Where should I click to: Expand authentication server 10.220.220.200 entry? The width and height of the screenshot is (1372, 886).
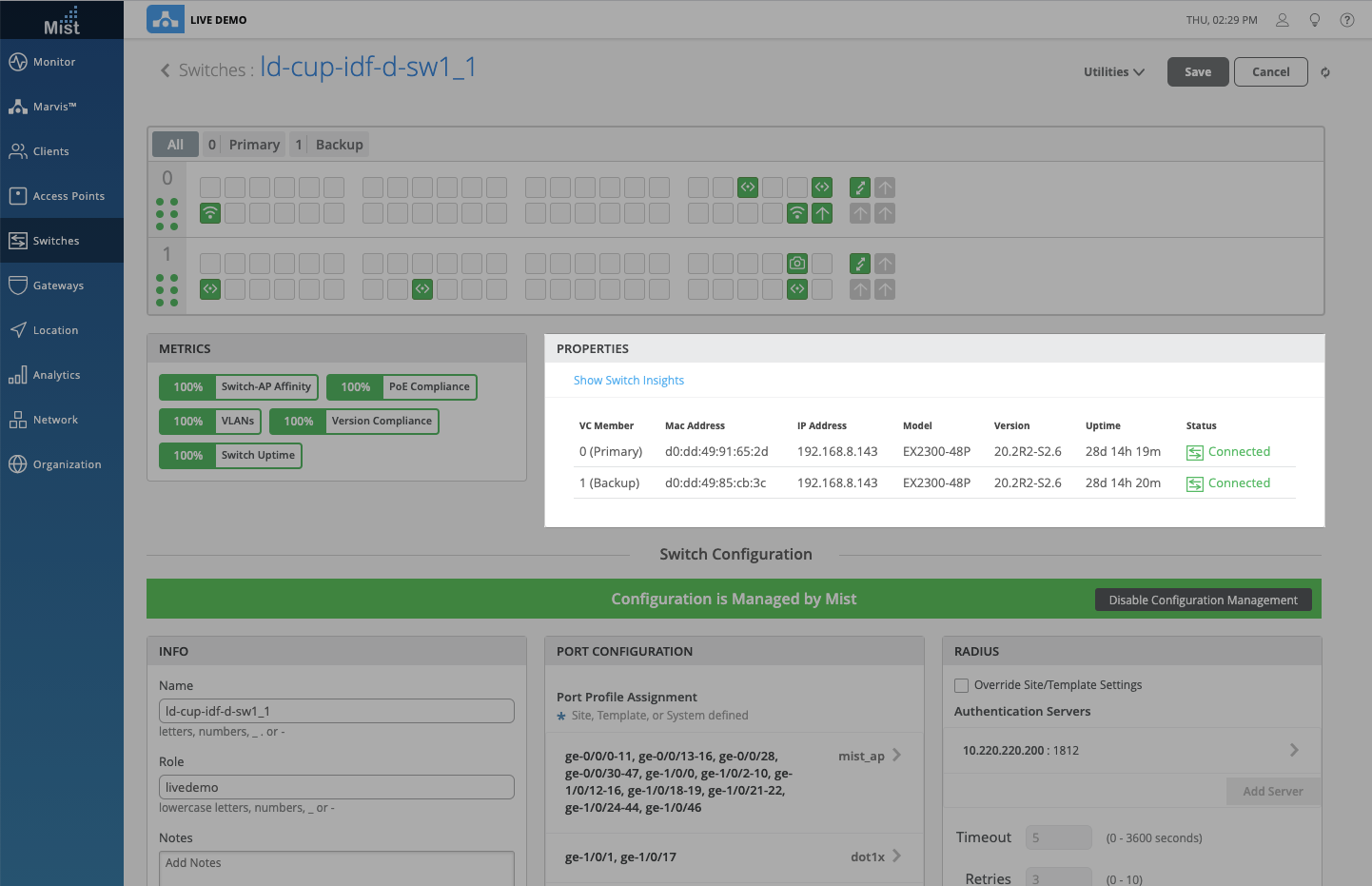click(1294, 750)
